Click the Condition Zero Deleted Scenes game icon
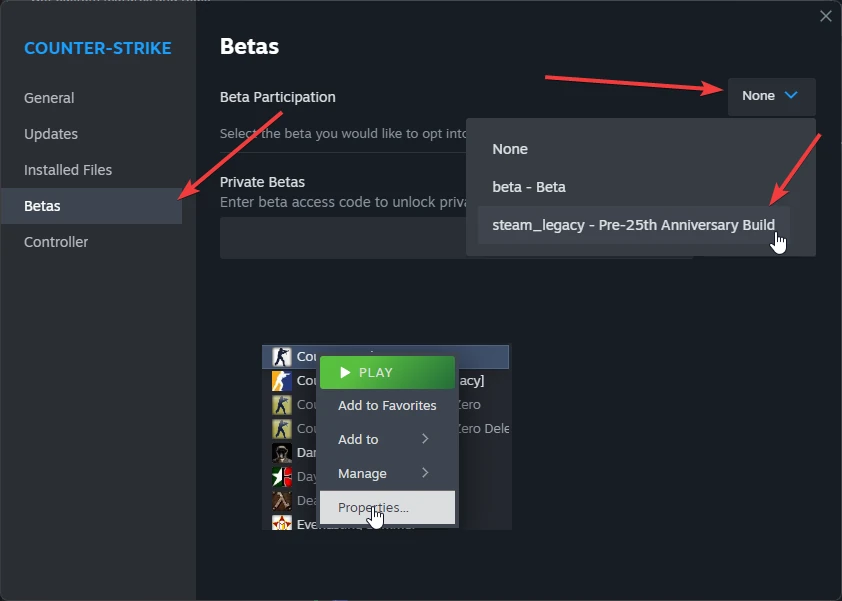The height and width of the screenshot is (601, 842). [281, 429]
